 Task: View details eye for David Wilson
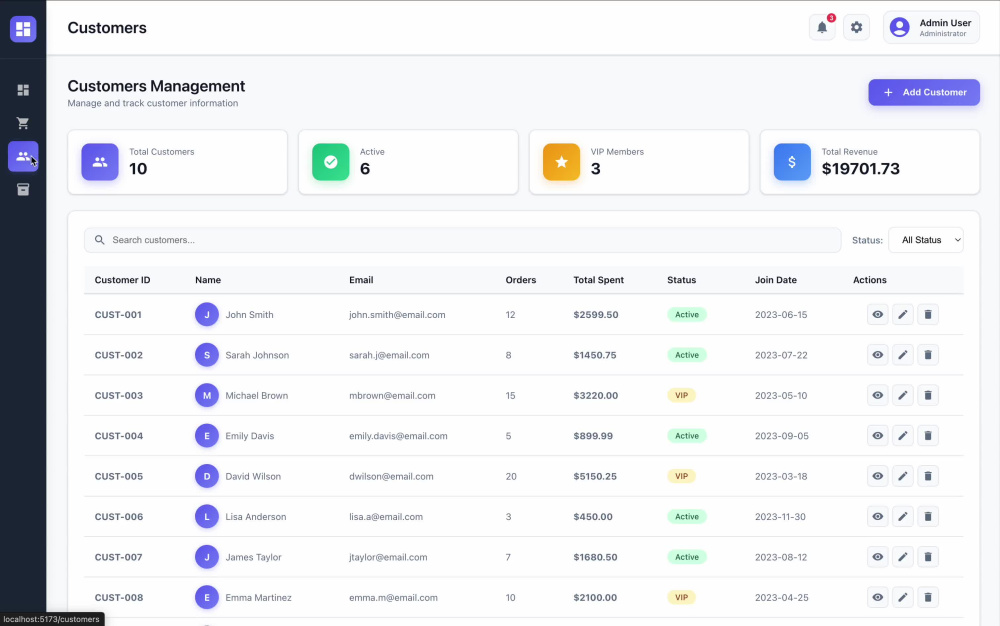(878, 476)
